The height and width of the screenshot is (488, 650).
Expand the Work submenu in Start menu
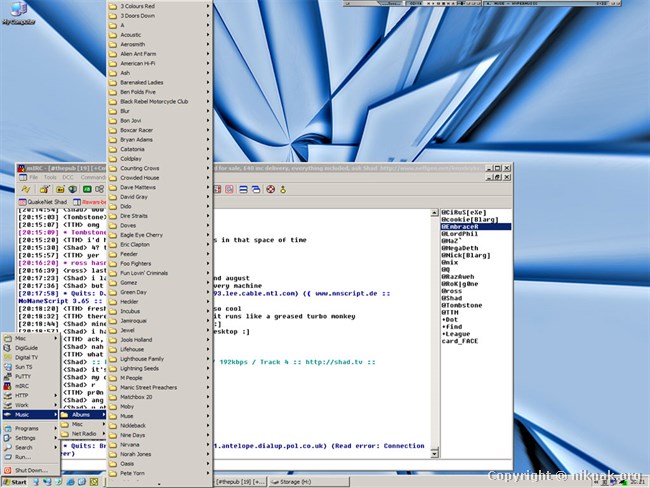(x=31, y=405)
